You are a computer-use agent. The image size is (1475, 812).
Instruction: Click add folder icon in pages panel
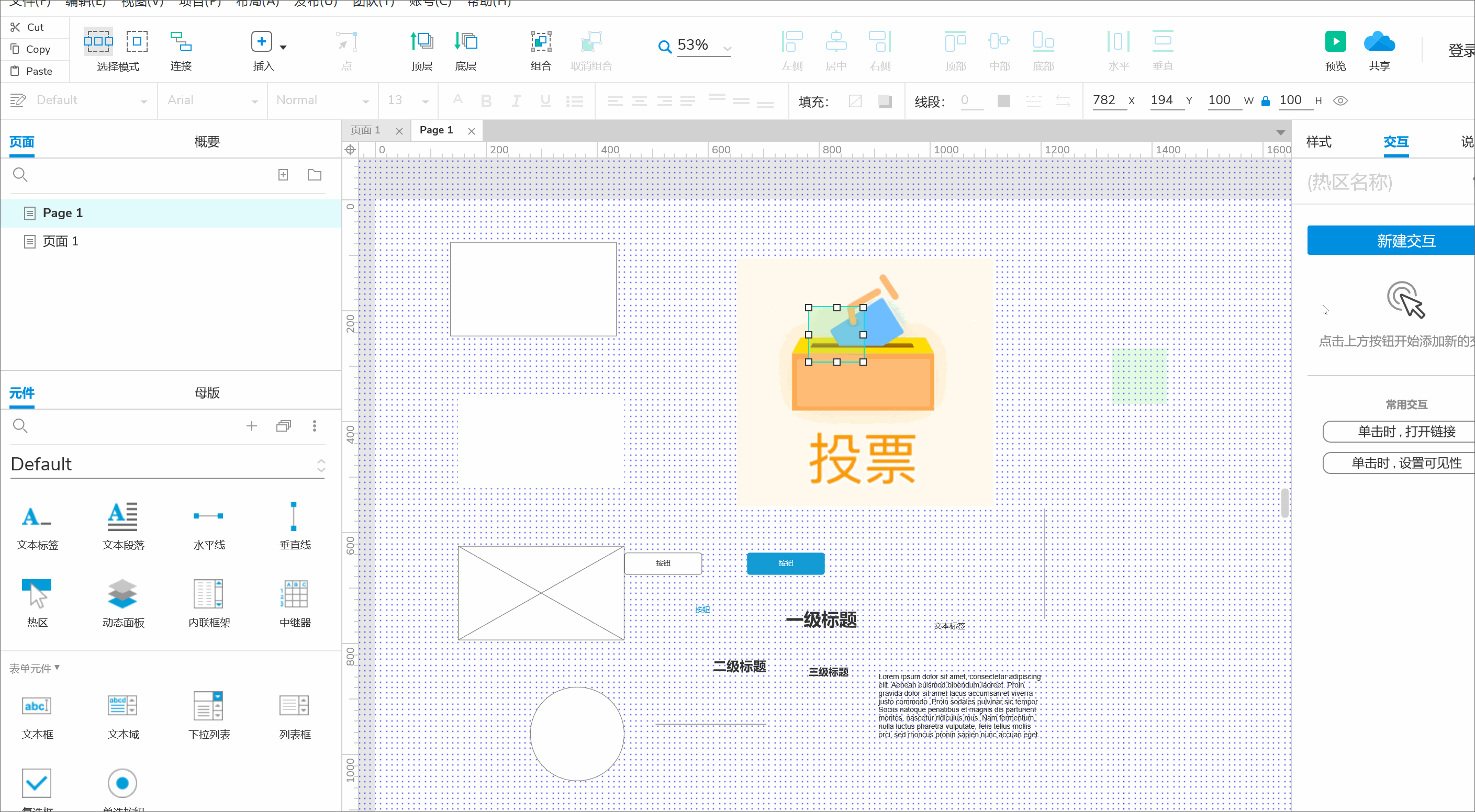(315, 175)
